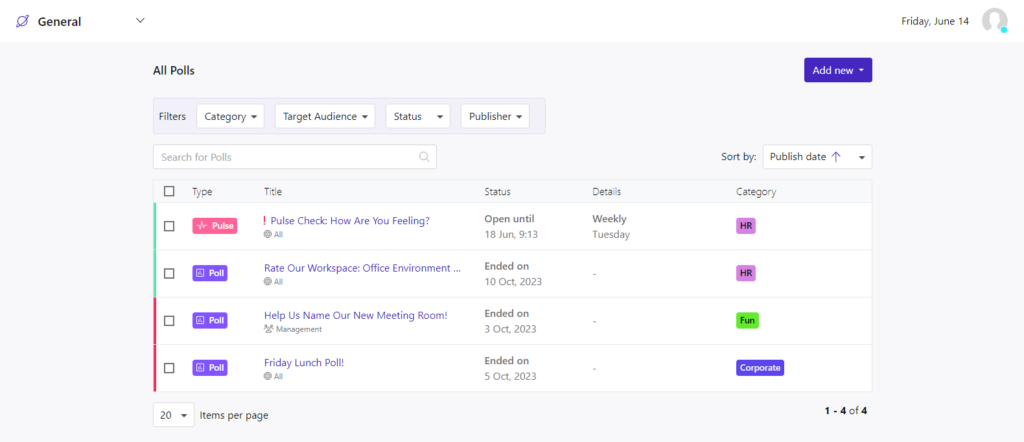Screen dimensions: 1024x442
Task: Click the Corporate category tag
Action: [760, 368]
